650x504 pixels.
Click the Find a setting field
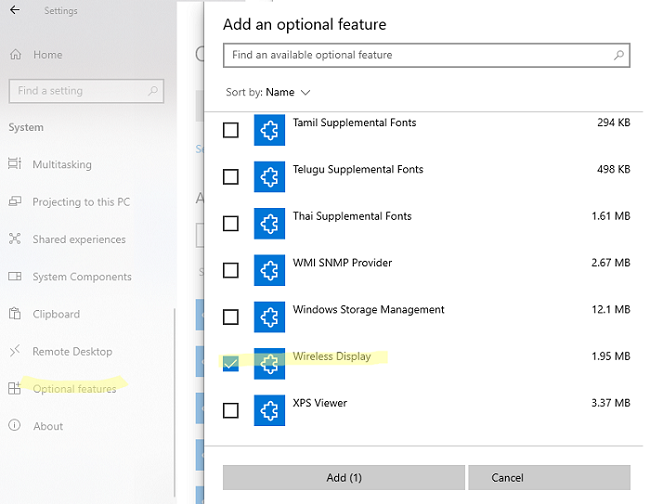(86, 91)
